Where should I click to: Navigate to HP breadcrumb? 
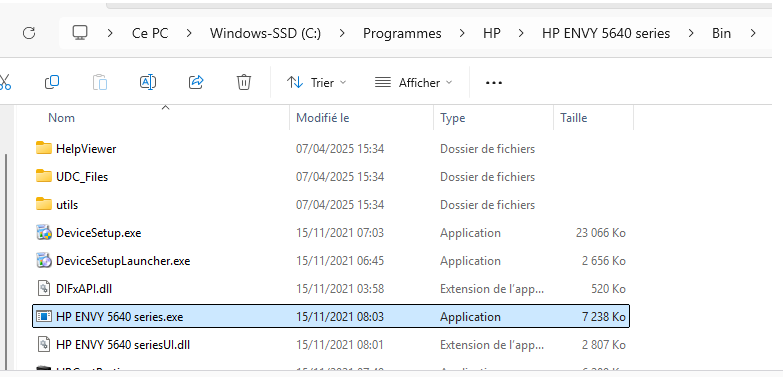[x=491, y=33]
